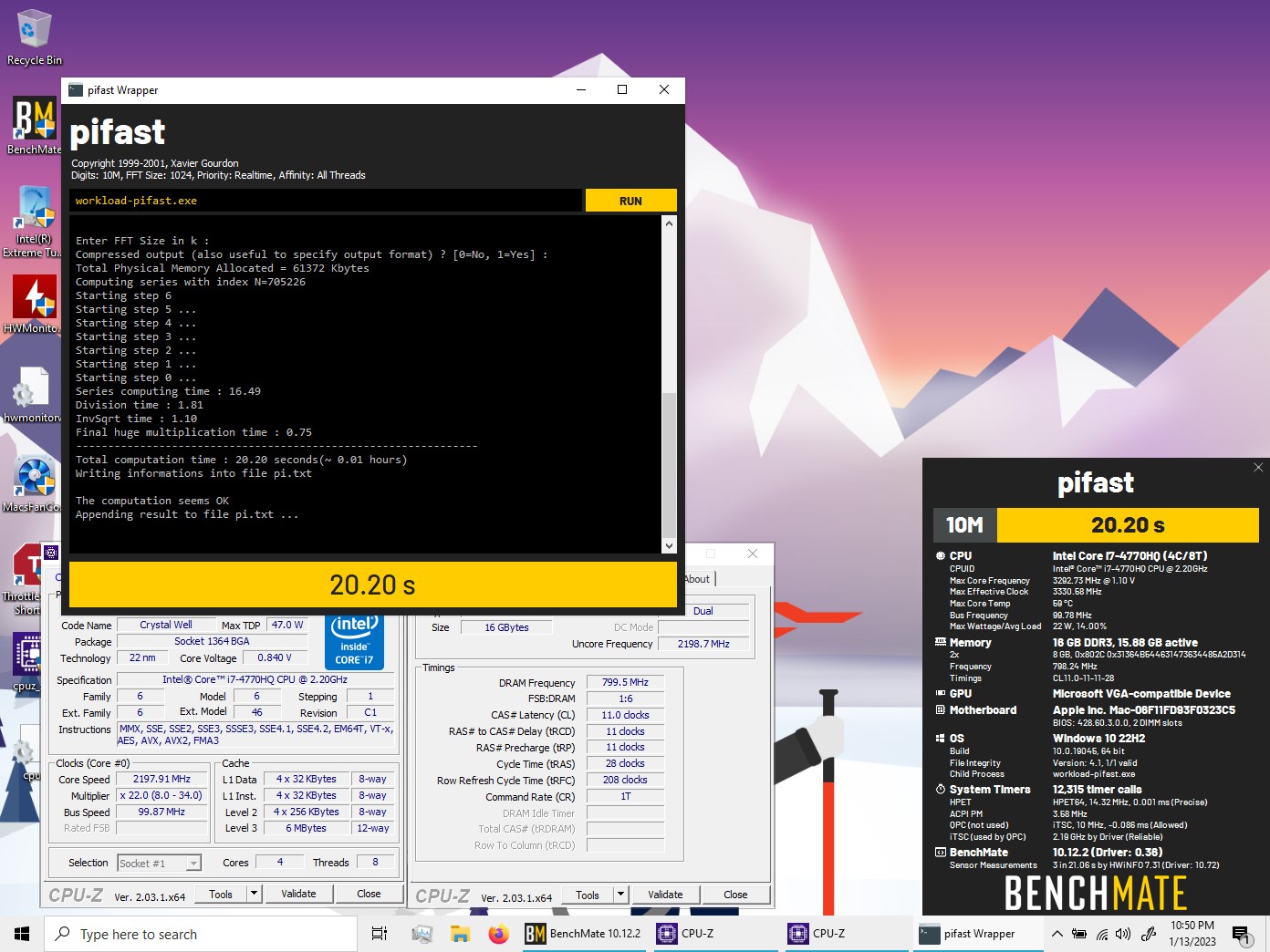Open the pinned app next to Task View
Screen dimensions: 1270x952
coord(422,934)
